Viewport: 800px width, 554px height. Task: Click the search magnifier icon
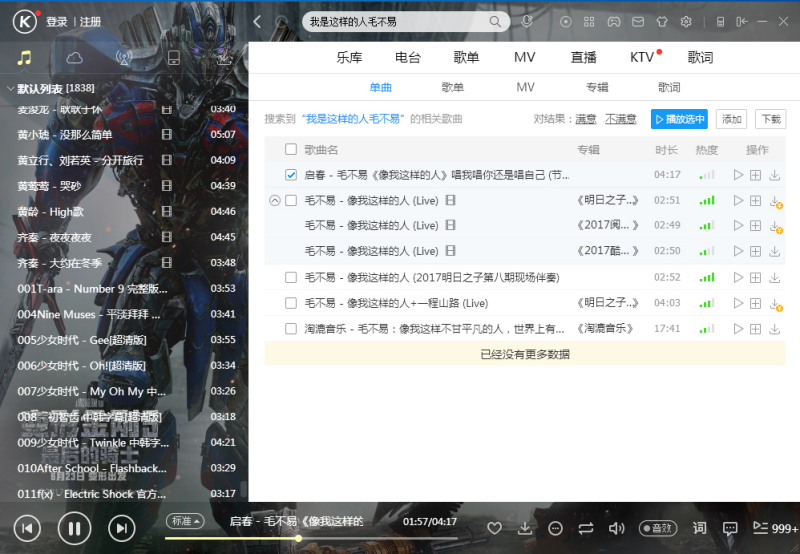(495, 21)
